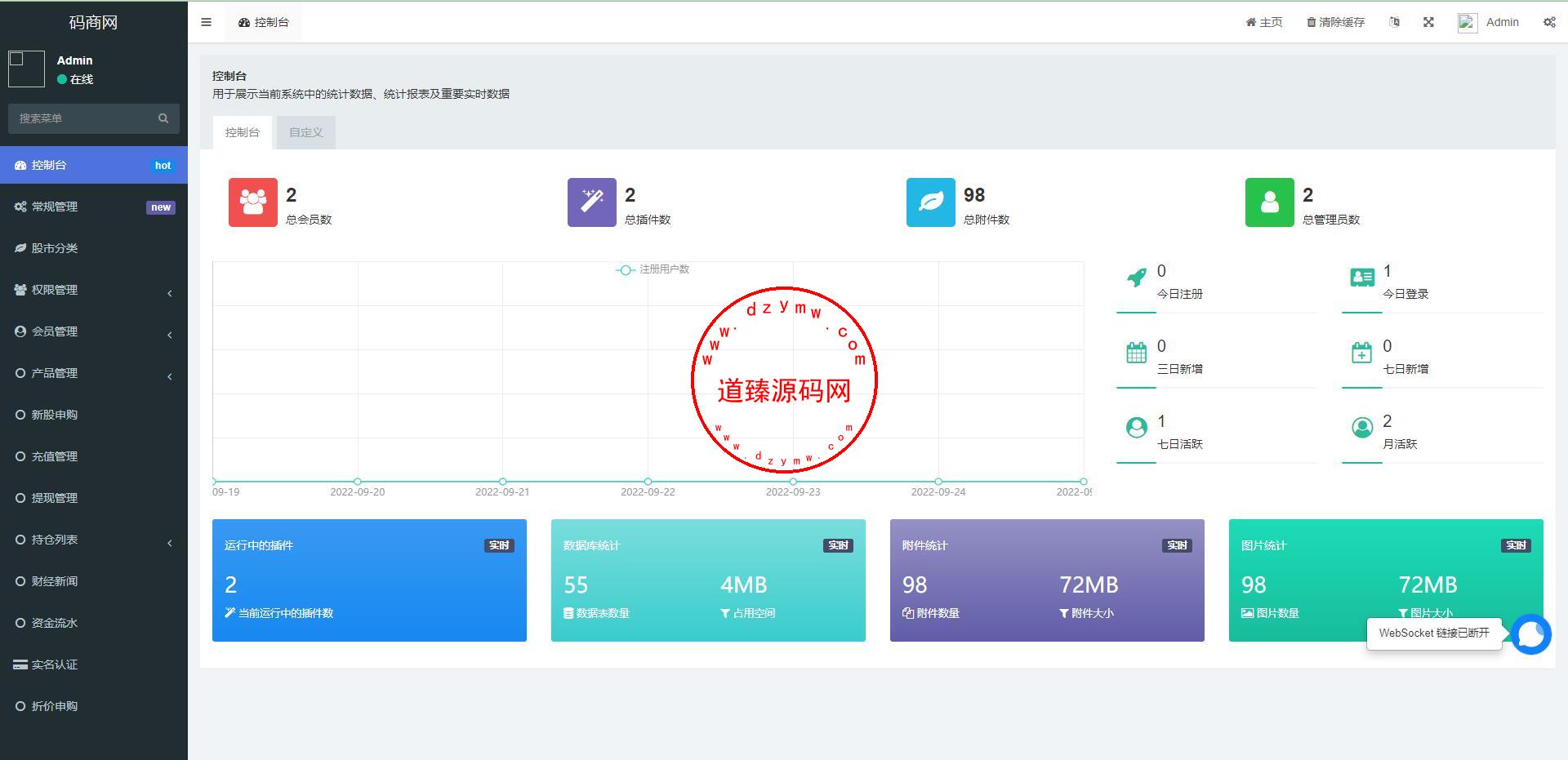Focus the 搜索菜单 search field
1568x760 pixels.
[82, 118]
